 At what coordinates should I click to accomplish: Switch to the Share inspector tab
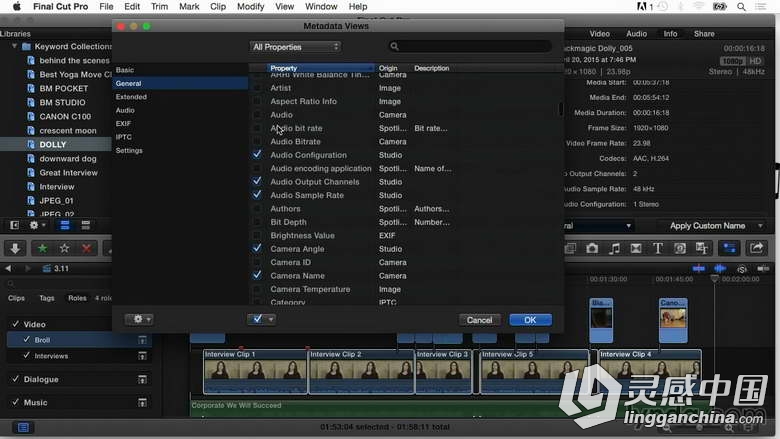click(x=704, y=34)
